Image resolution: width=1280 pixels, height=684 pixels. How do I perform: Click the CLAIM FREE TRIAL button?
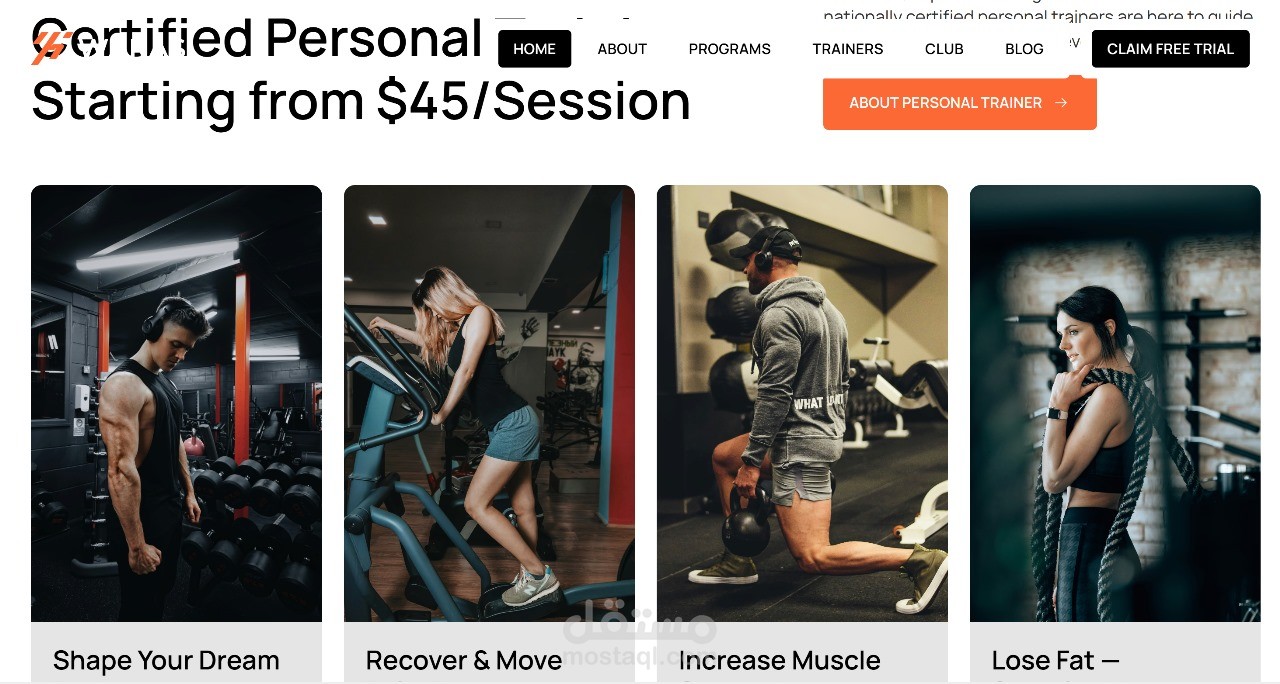pyautogui.click(x=1170, y=49)
